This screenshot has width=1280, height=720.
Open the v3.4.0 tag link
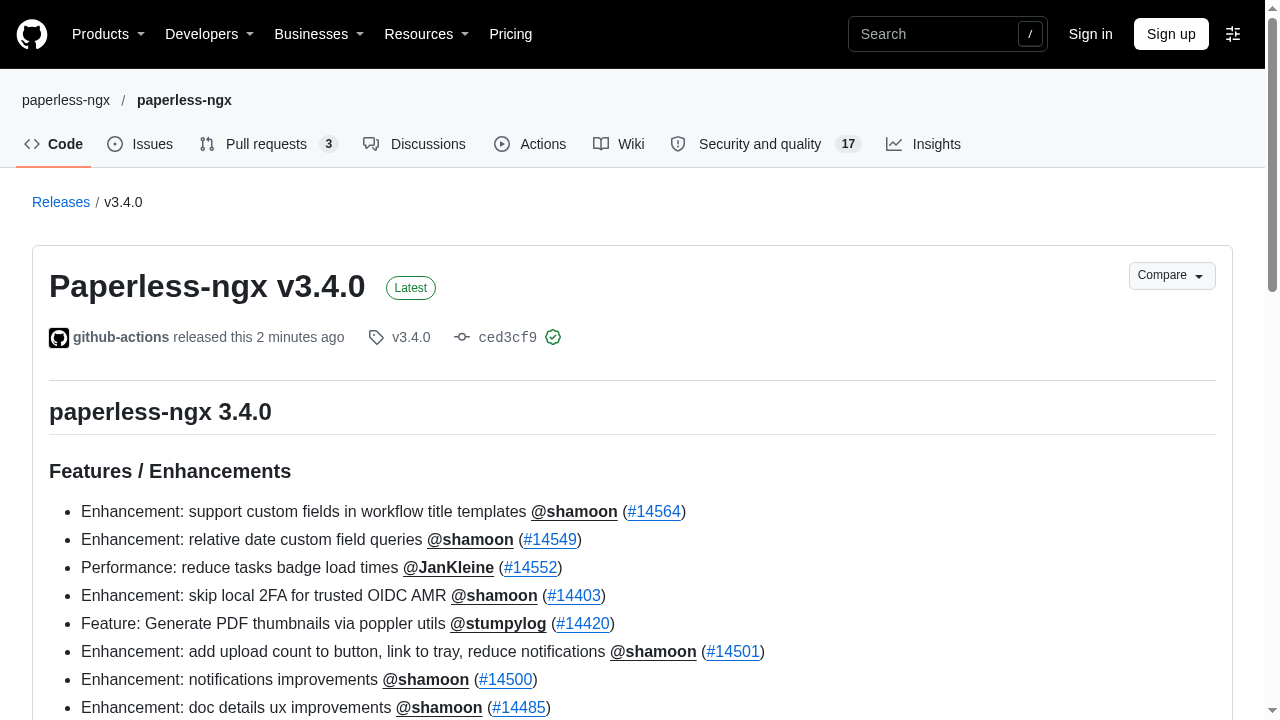tap(411, 338)
